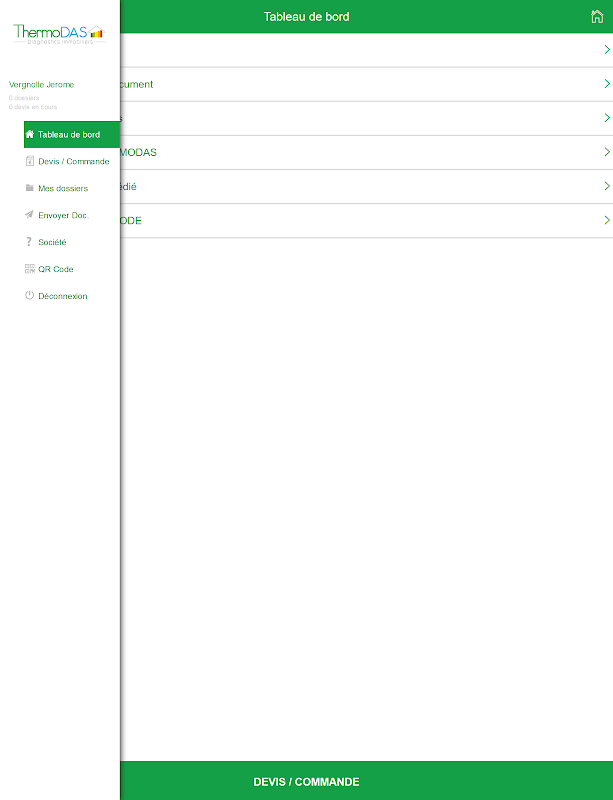Click the power icon beside Déconnexion
Screen dimensions: 613x800
(x=30, y=295)
